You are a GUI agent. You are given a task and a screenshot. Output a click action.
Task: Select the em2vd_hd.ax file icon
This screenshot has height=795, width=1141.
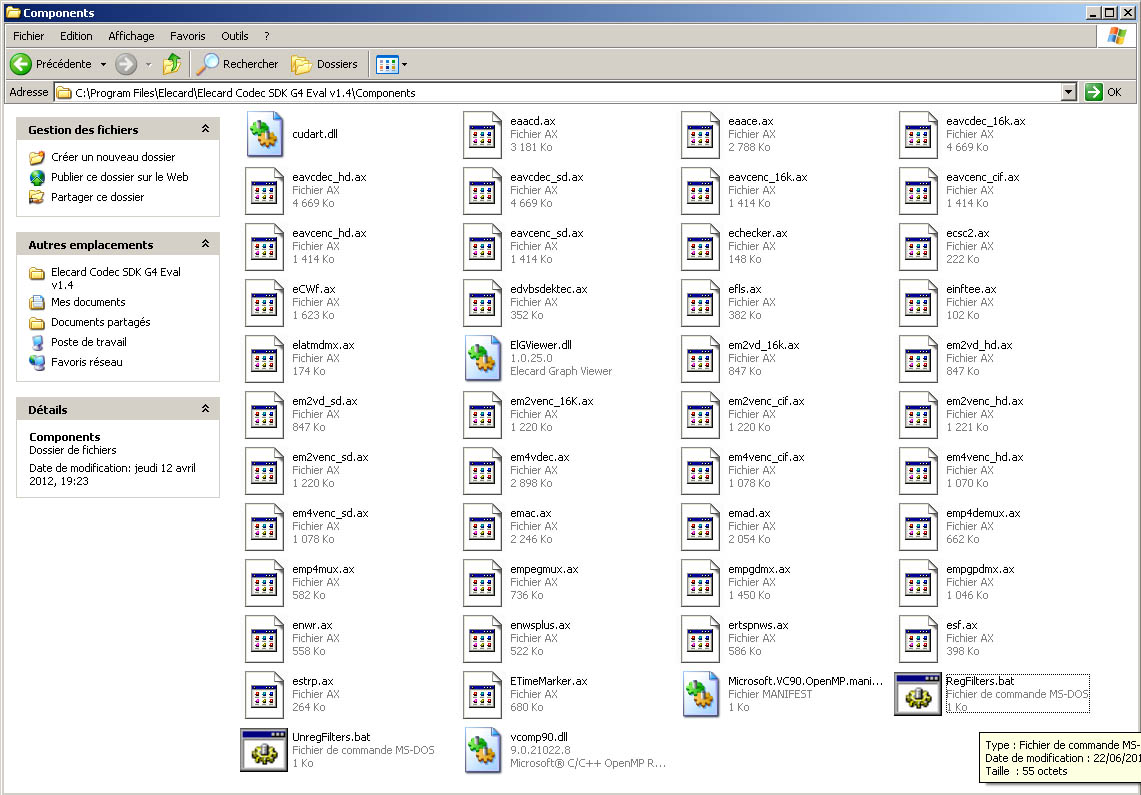918,358
